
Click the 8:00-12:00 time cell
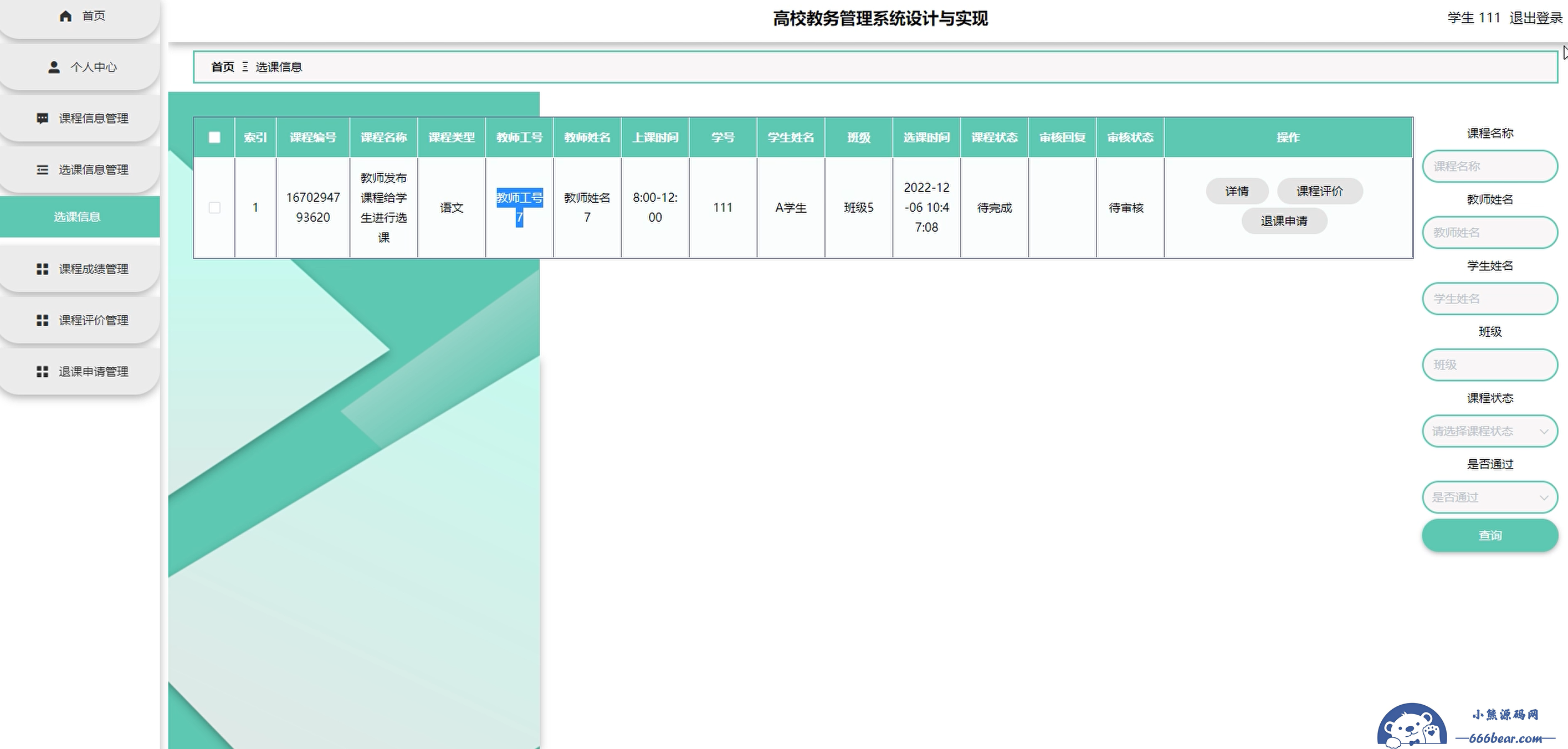click(655, 208)
